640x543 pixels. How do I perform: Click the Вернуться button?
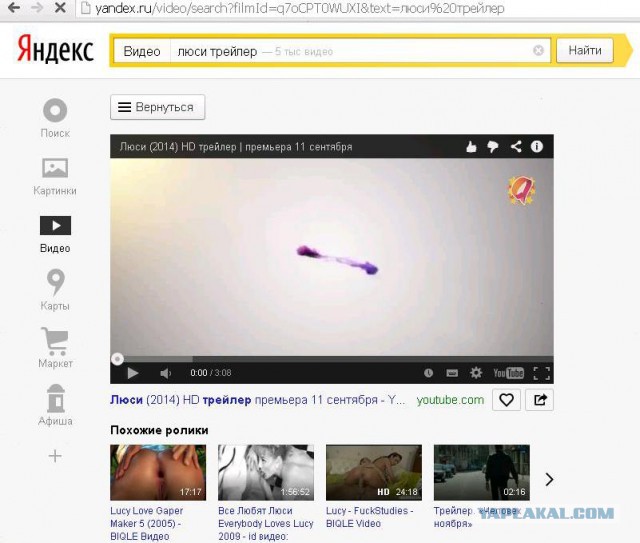[x=158, y=107]
